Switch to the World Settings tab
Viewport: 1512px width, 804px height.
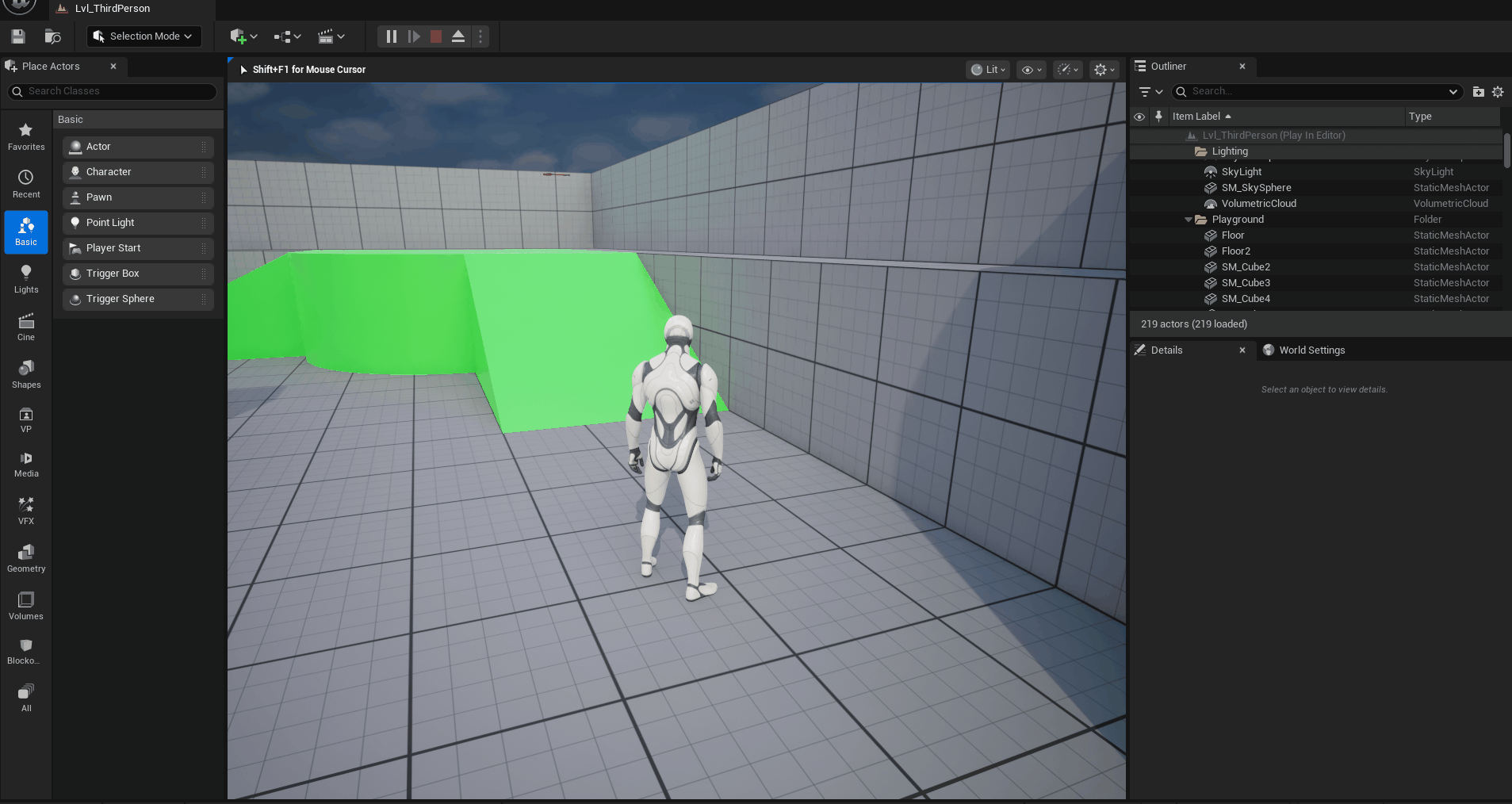point(1311,350)
